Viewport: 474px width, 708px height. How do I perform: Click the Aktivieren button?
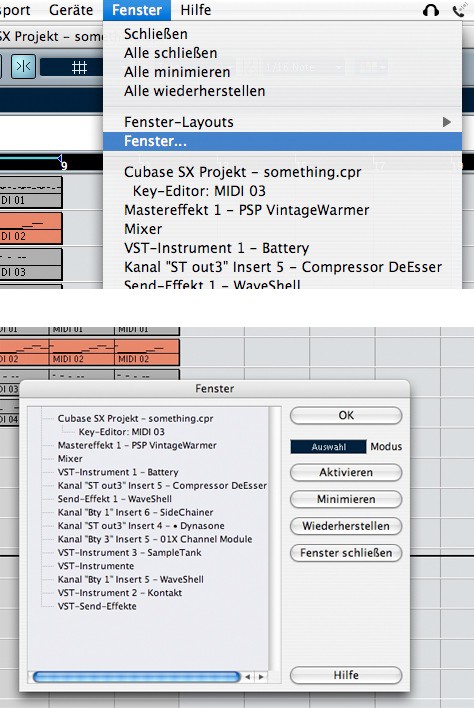[x=346, y=473]
